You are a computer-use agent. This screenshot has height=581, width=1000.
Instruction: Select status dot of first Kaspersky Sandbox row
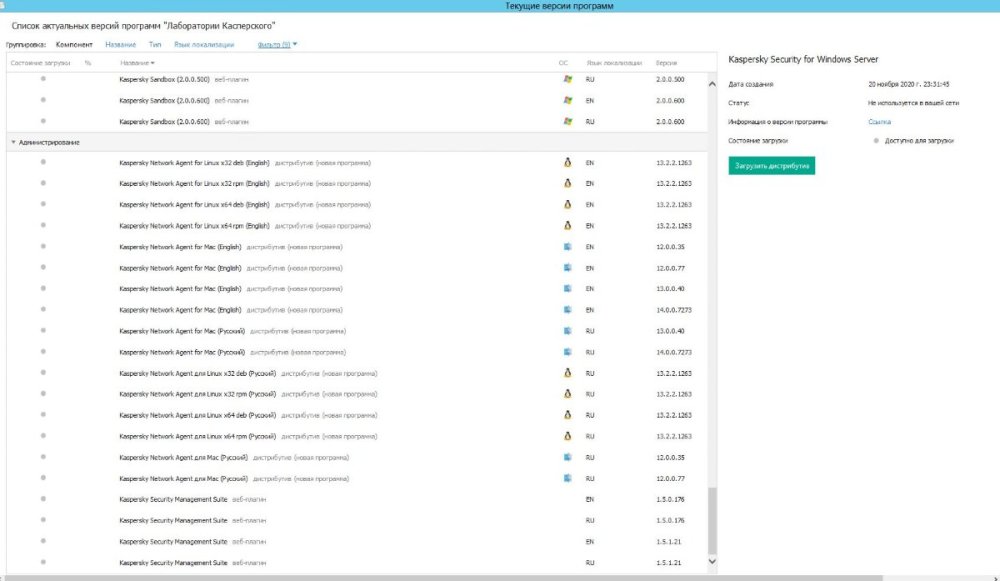click(x=43, y=78)
